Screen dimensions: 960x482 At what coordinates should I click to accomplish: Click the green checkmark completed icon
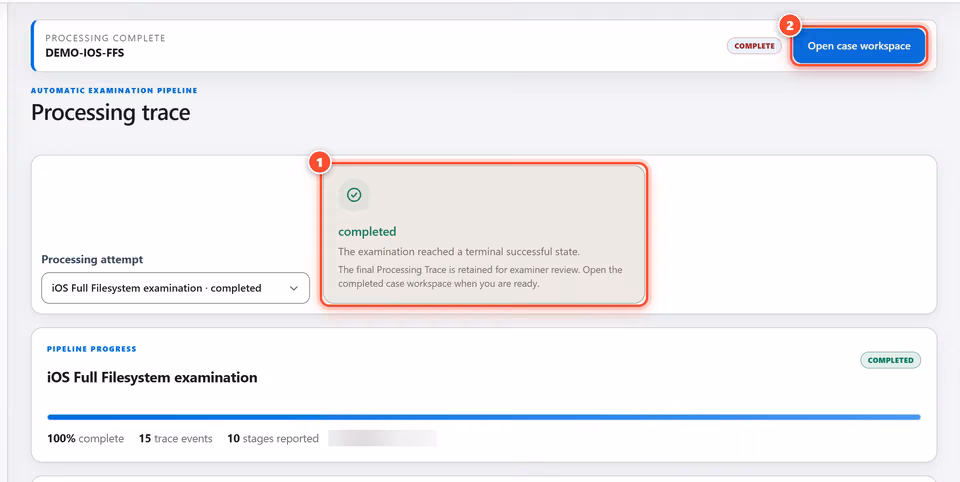pos(354,195)
